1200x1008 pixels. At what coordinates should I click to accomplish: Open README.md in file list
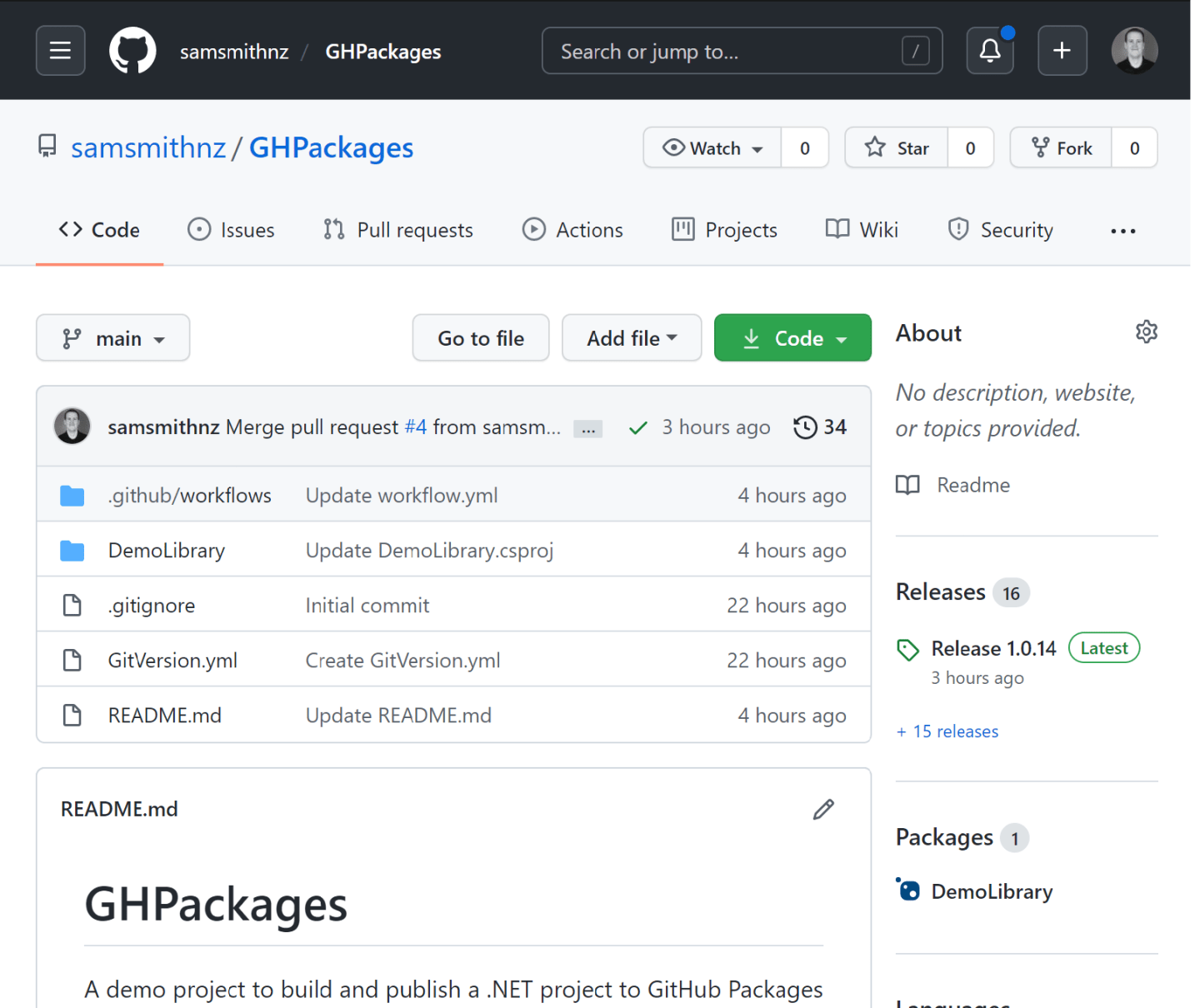pyautogui.click(x=165, y=716)
